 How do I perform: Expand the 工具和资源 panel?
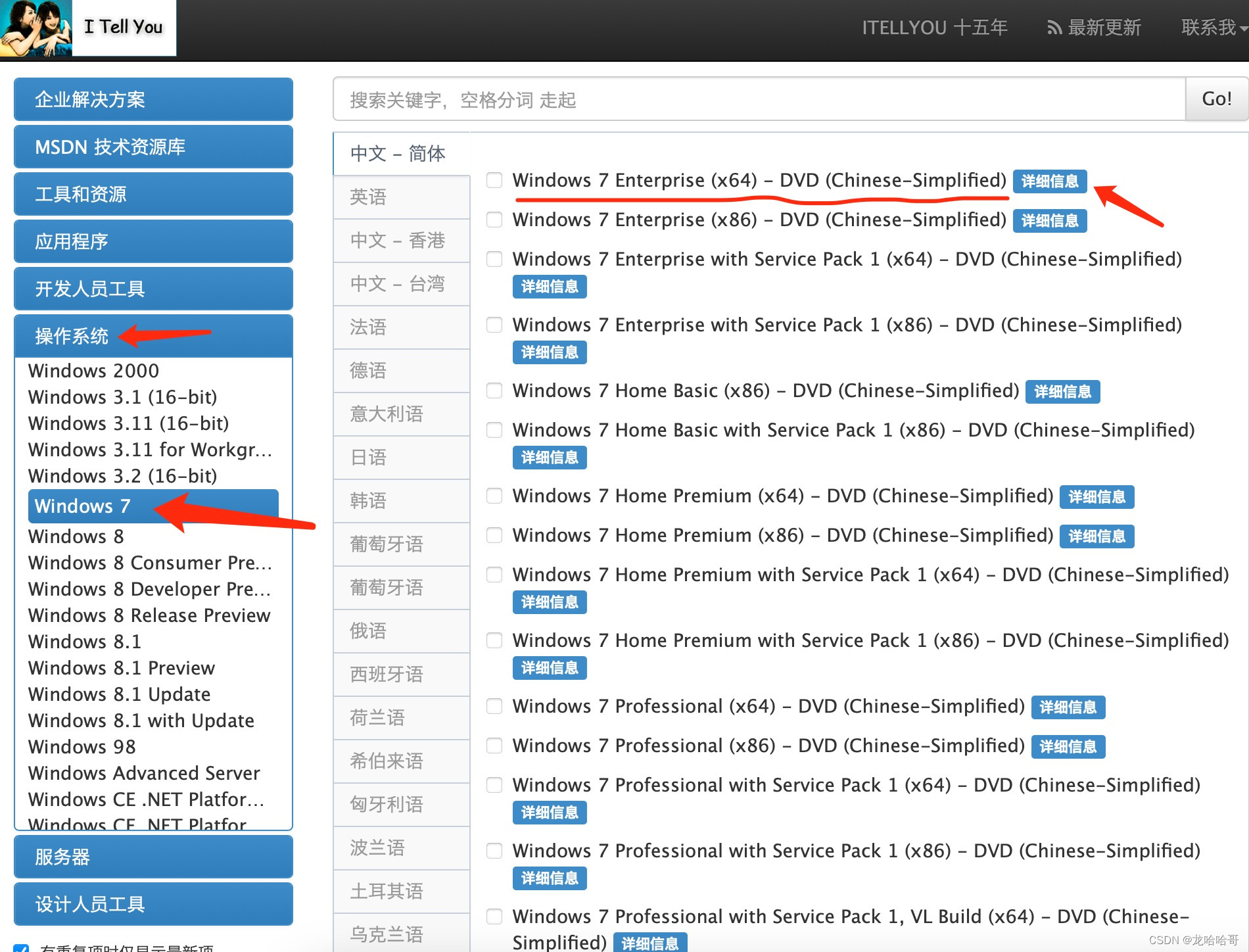[153, 194]
